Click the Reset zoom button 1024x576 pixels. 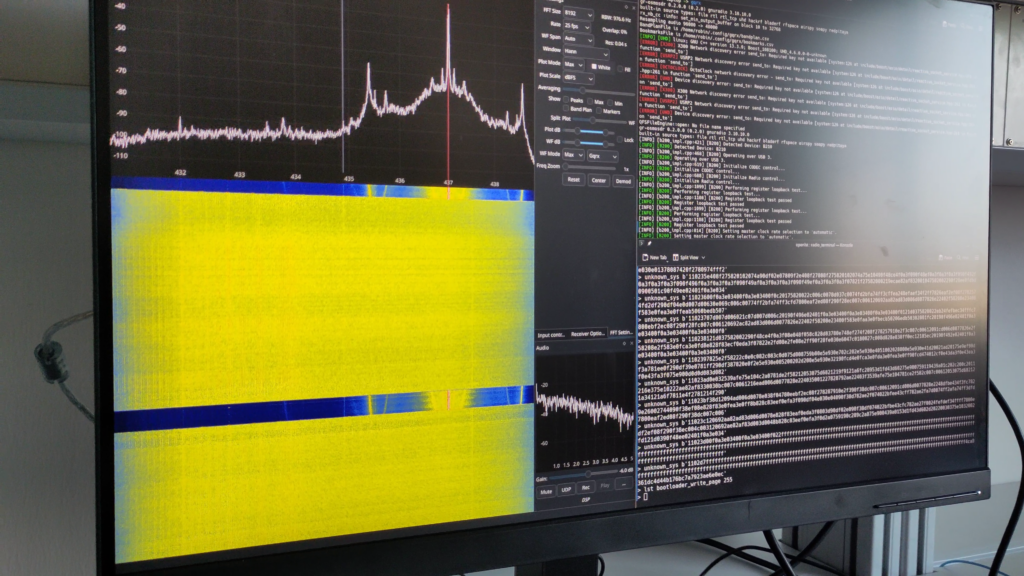tap(573, 180)
